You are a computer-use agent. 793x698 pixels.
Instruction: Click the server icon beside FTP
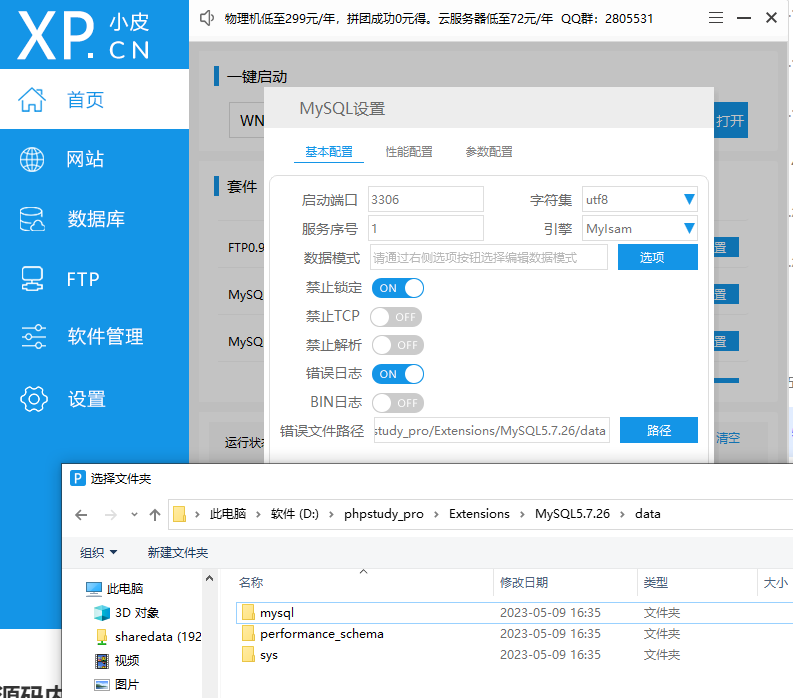pyautogui.click(x=32, y=279)
